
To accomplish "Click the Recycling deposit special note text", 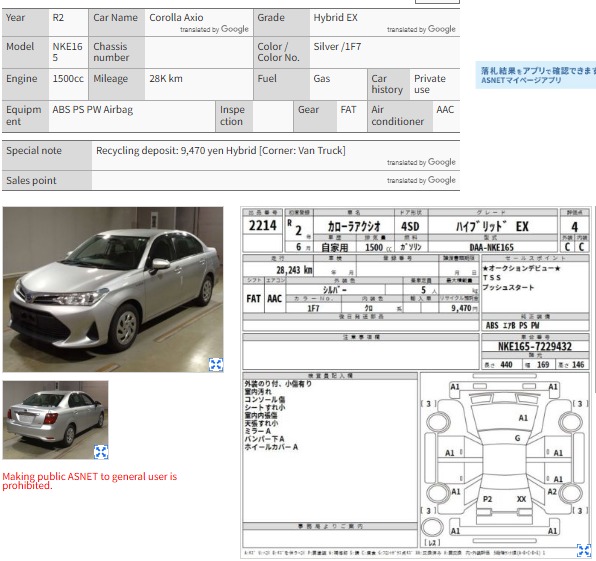I will (x=221, y=151).
